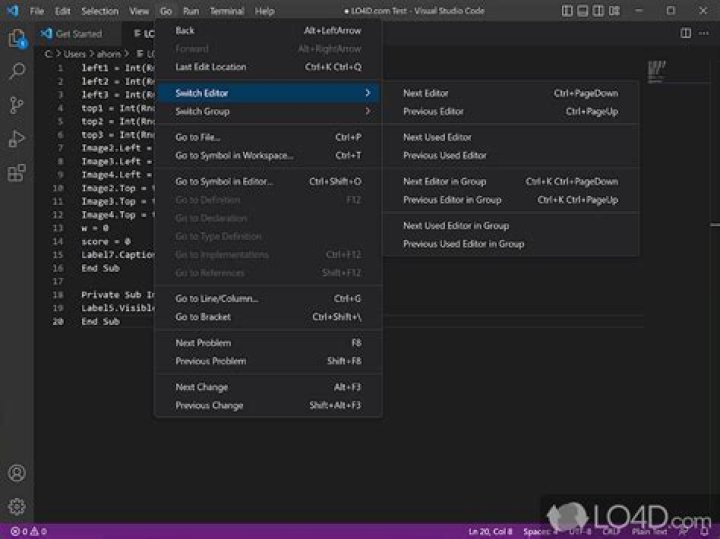
Task: Open the Selection menu
Action: click(x=100, y=11)
